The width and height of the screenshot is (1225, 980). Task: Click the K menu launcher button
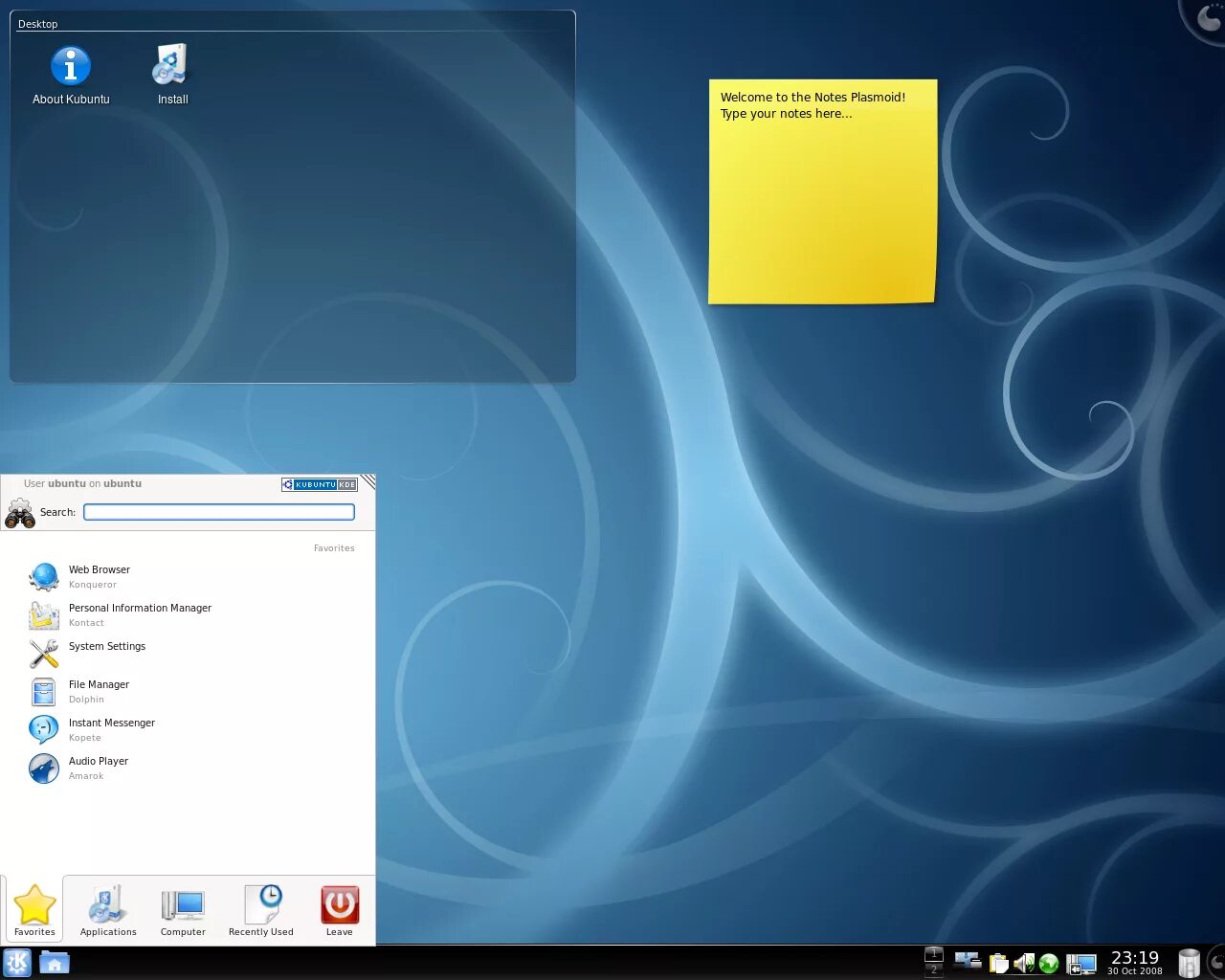pyautogui.click(x=17, y=962)
